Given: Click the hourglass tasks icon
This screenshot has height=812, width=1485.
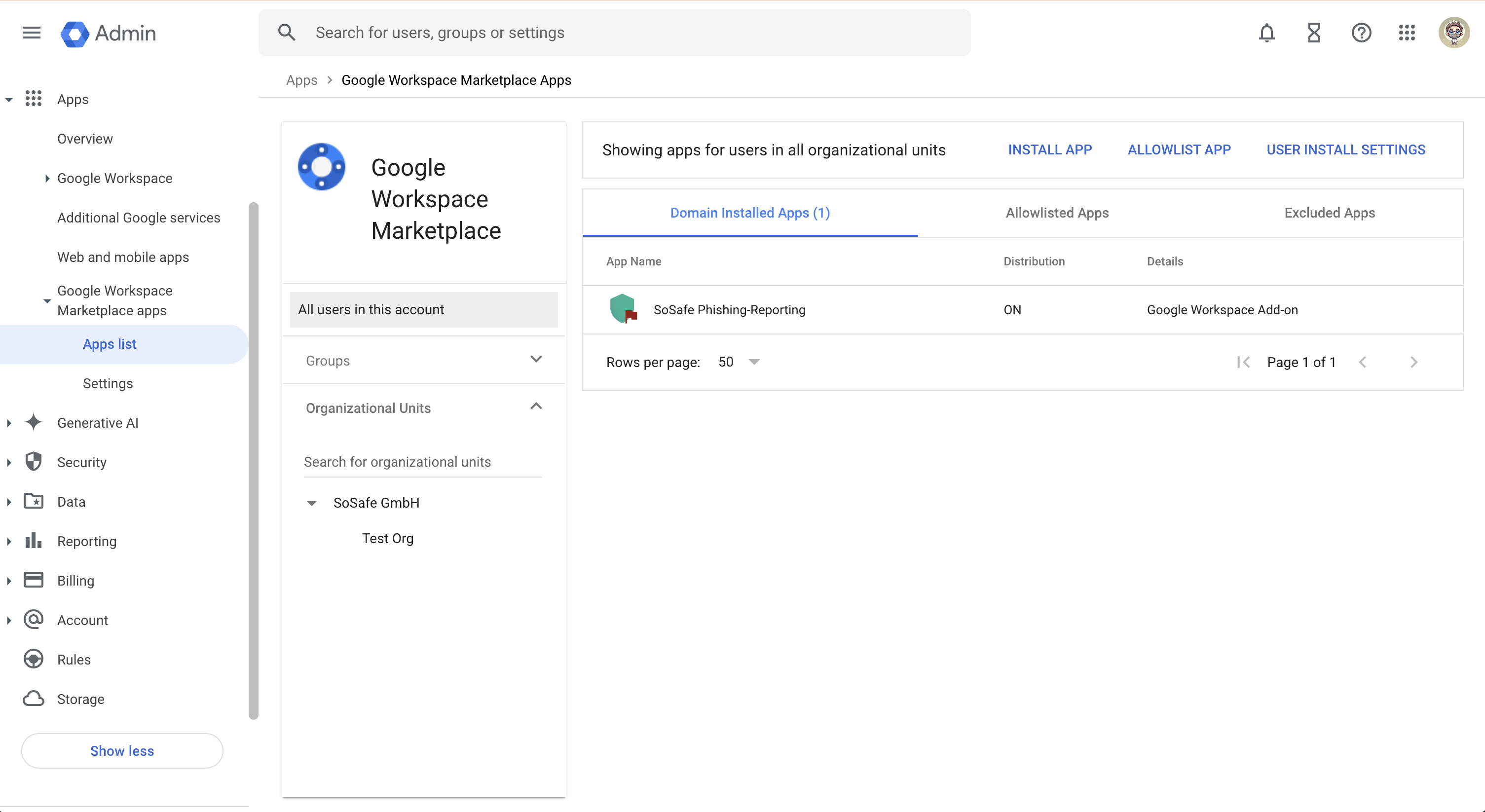Looking at the screenshot, I should tap(1314, 33).
